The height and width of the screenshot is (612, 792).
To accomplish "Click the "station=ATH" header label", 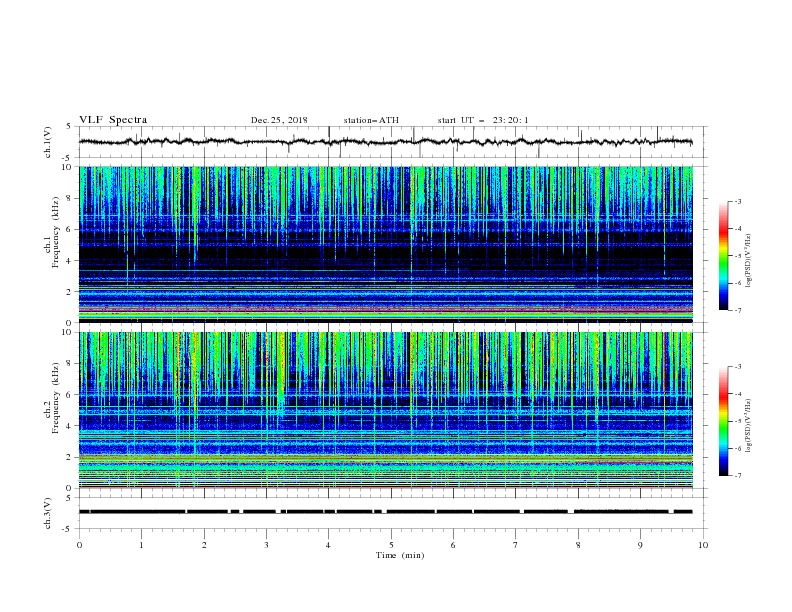I will tap(371, 120).
